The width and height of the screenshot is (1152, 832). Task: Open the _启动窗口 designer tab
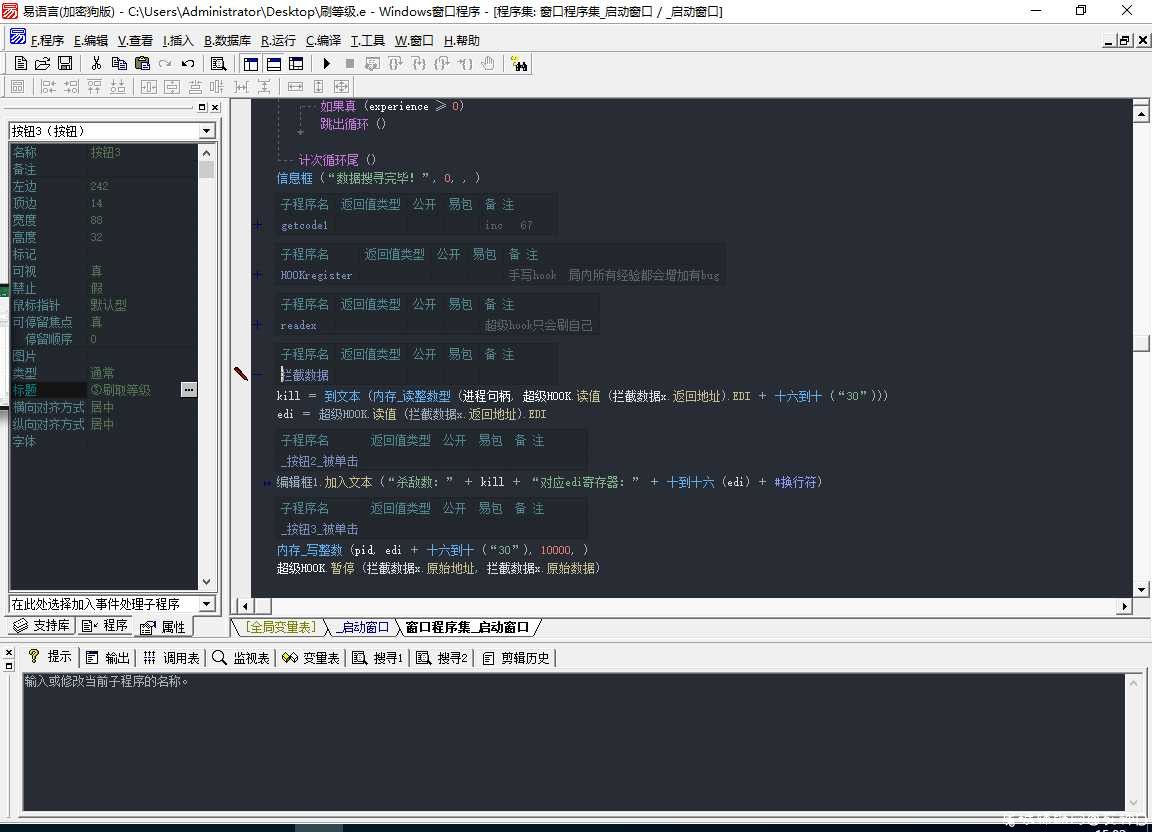tap(362, 627)
